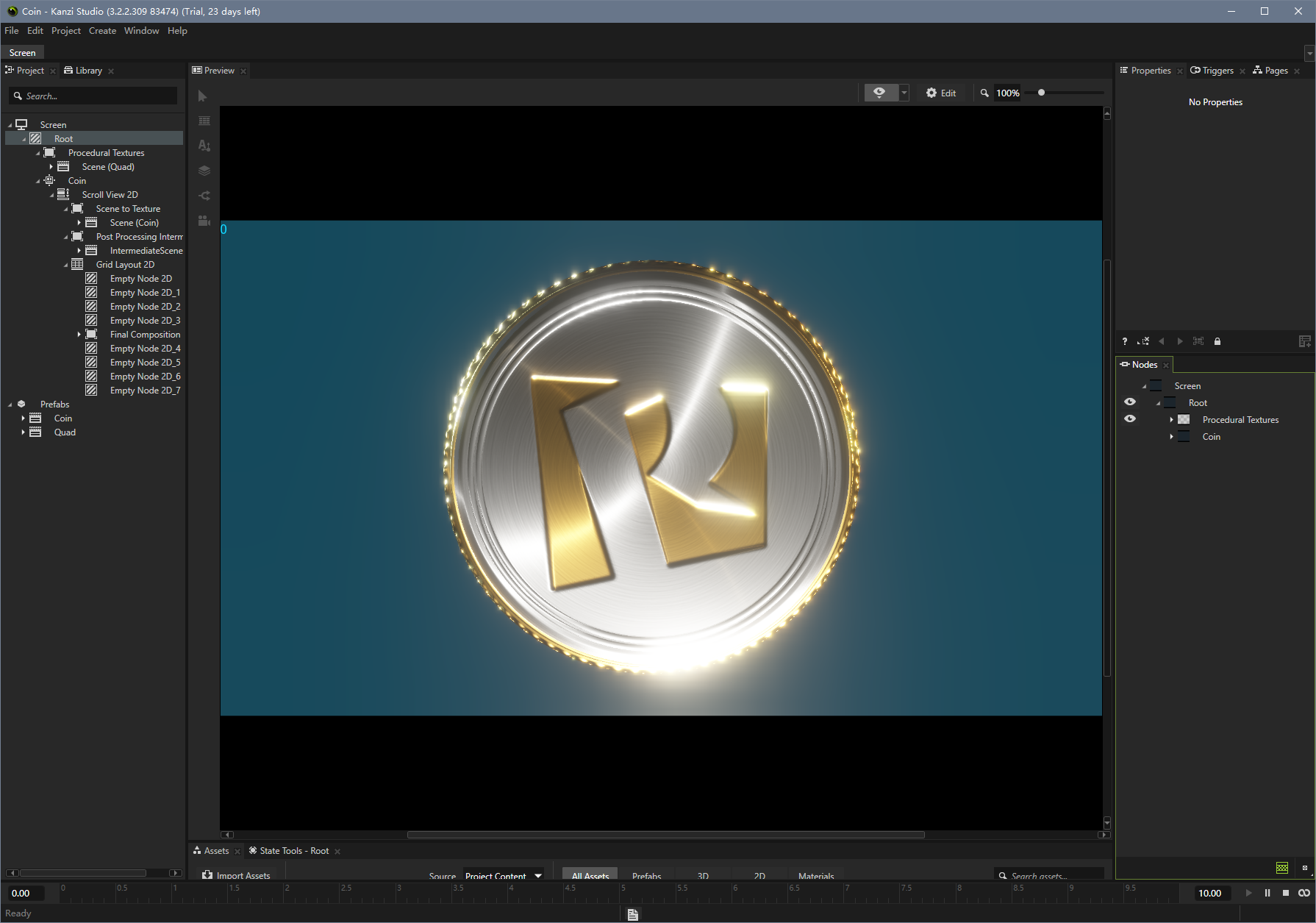This screenshot has height=923, width=1316.
Task: Click the collapse-selection icon next to help
Action: click(1143, 341)
